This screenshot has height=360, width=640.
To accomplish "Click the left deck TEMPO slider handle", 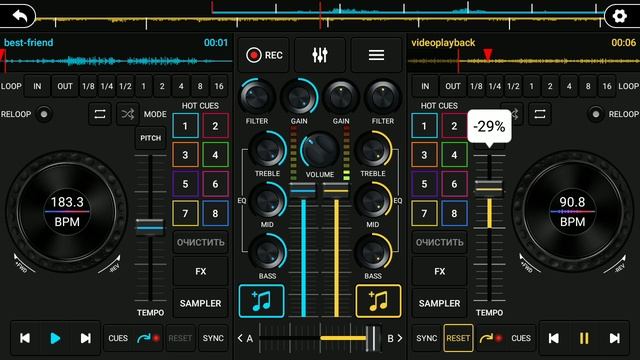I will tap(150, 227).
